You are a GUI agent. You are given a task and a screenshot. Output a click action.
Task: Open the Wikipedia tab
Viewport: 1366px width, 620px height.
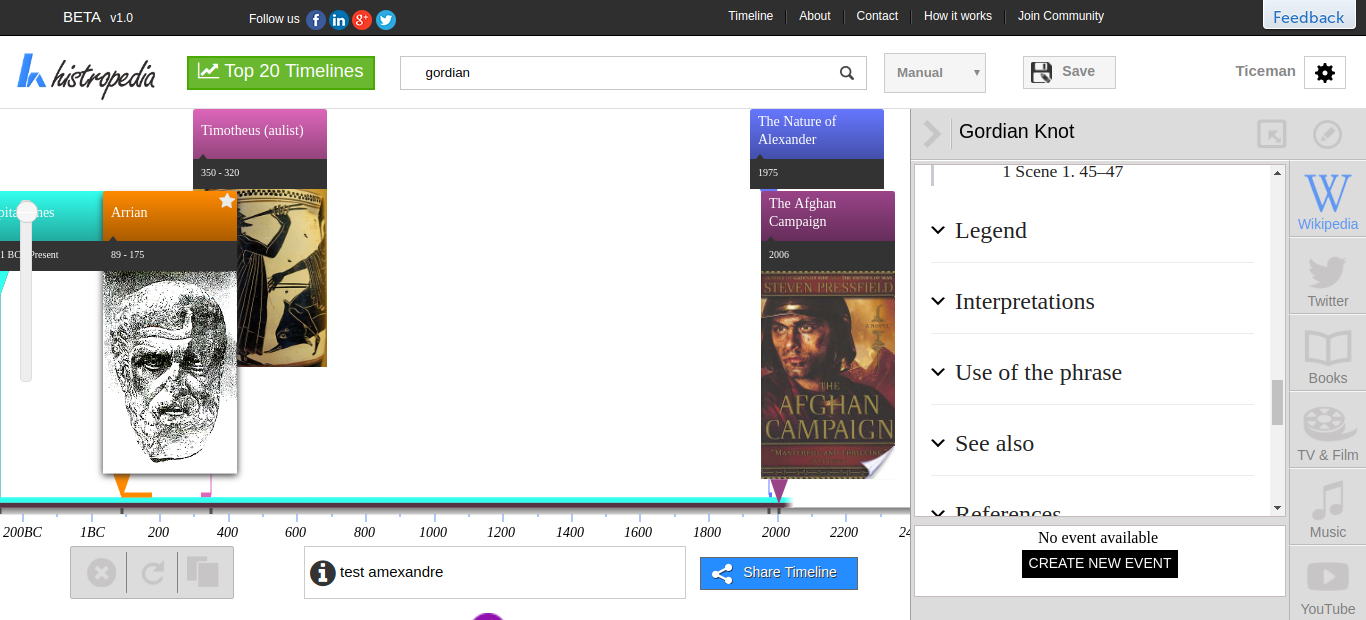point(1327,199)
